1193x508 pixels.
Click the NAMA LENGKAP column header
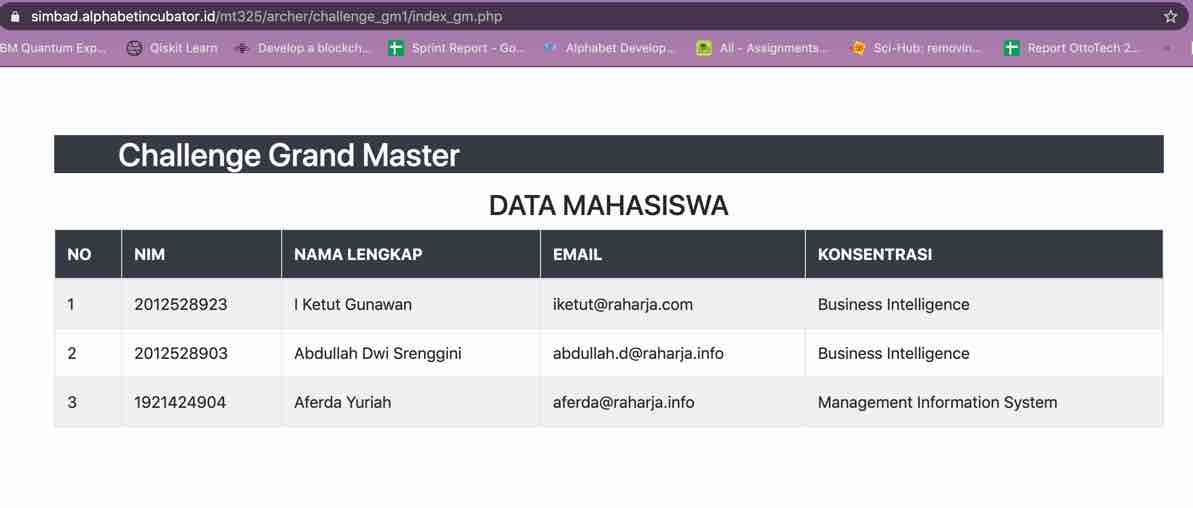point(358,255)
